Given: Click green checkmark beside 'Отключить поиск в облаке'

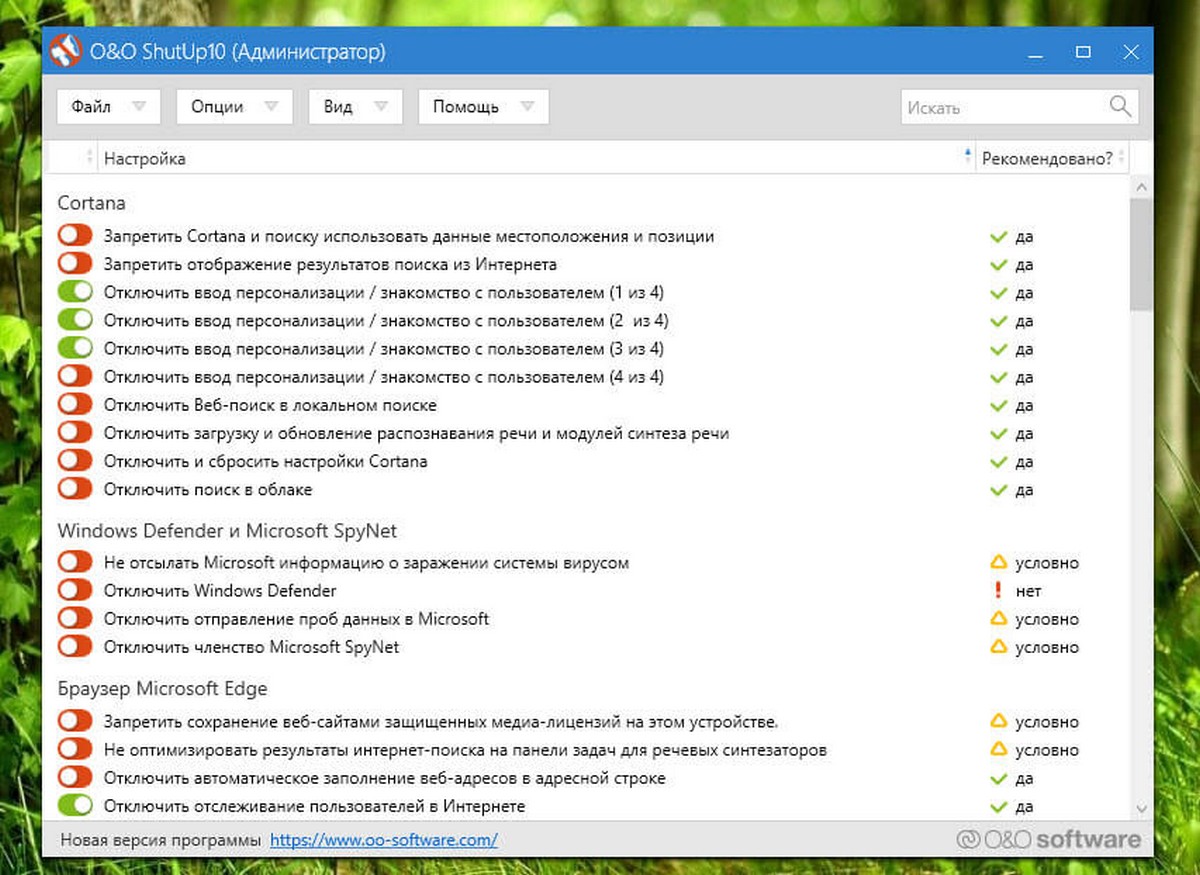Looking at the screenshot, I should point(997,490).
